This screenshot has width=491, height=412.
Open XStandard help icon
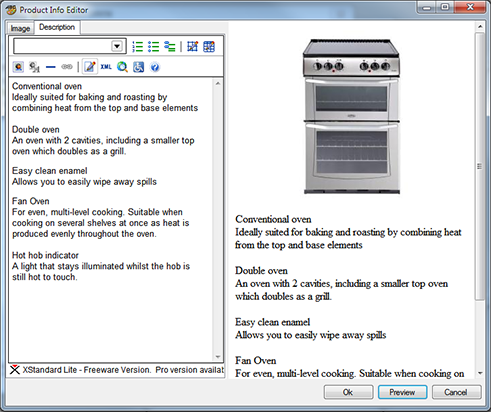point(155,67)
